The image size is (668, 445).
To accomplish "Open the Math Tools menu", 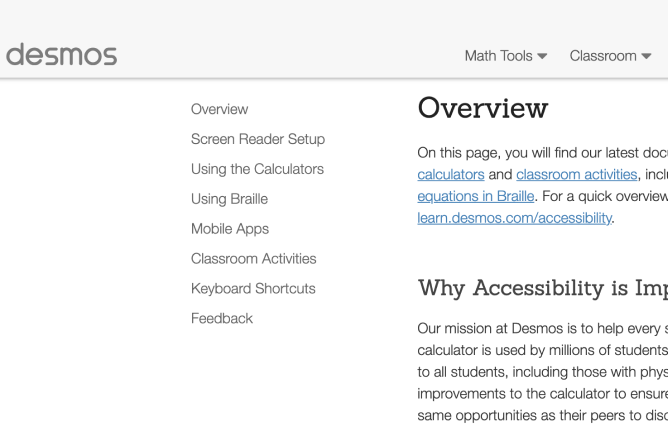I will point(498,56).
